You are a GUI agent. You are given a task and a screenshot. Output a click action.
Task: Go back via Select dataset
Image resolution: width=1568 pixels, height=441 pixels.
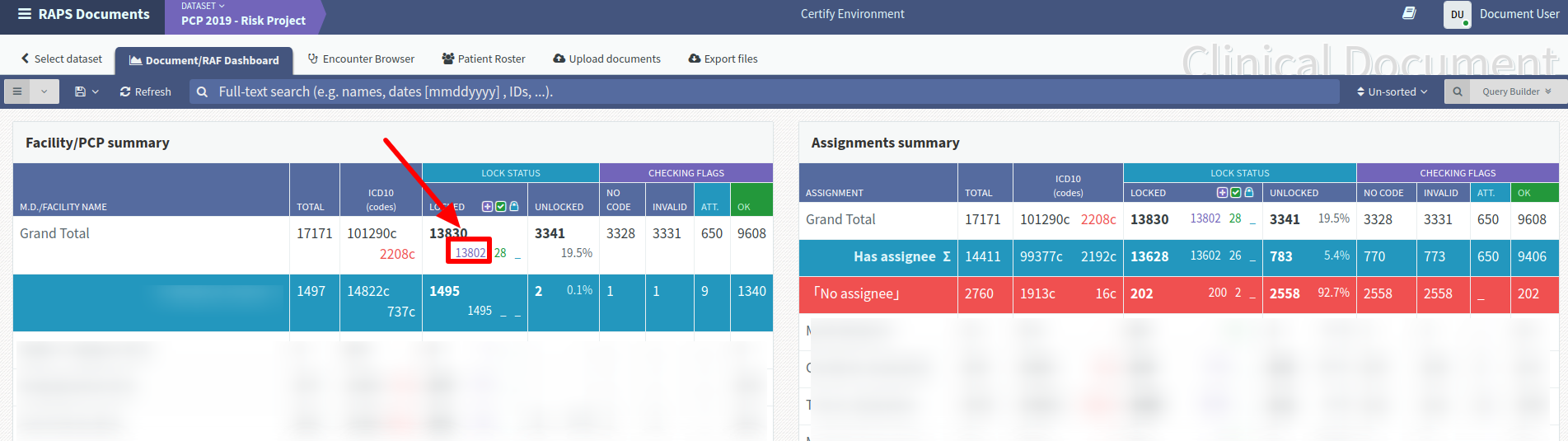tap(62, 59)
